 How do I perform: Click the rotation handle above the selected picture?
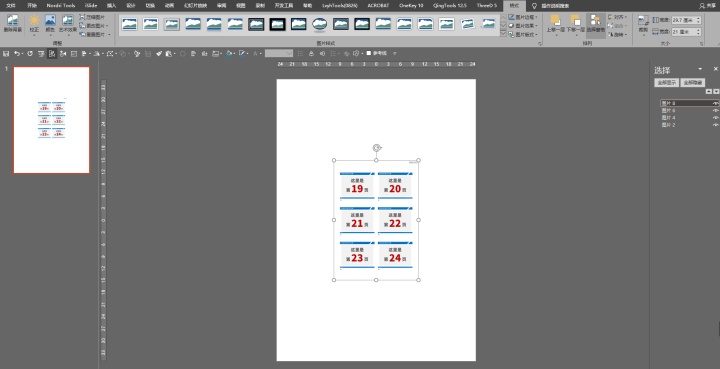click(377, 147)
